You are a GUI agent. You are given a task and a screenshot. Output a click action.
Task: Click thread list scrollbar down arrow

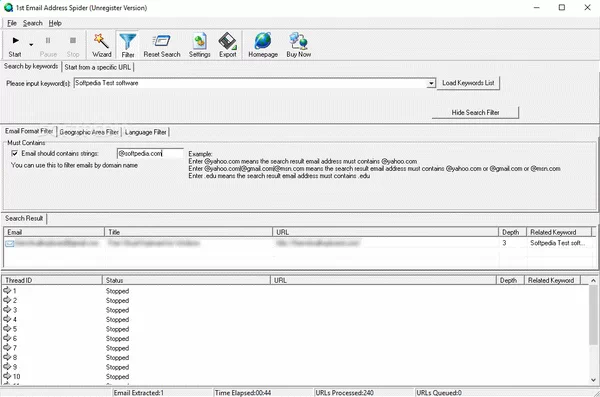[593, 380]
